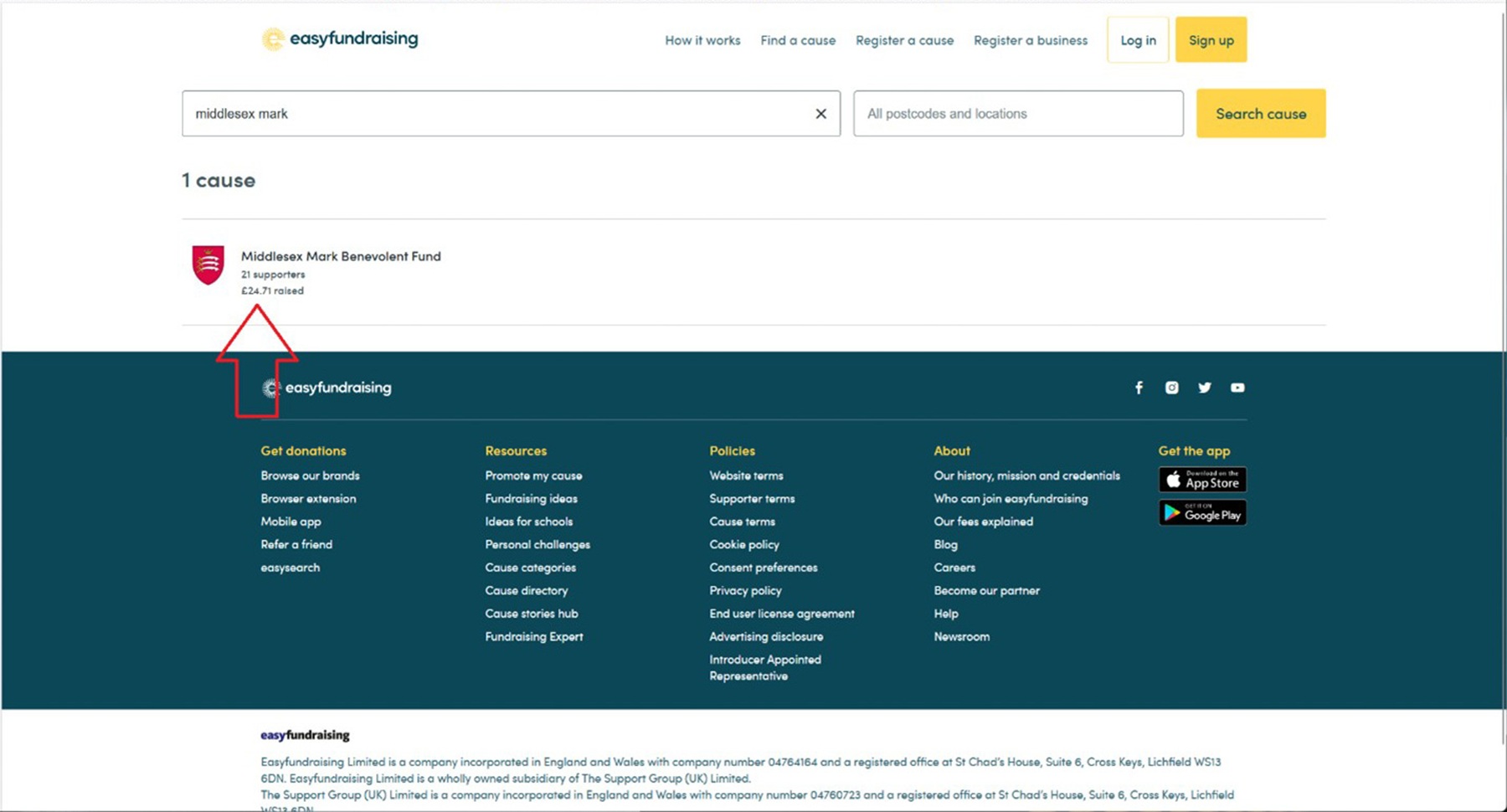Image resolution: width=1507 pixels, height=812 pixels.
Task: Open Introducer Appointed Representative link
Action: [x=765, y=667]
